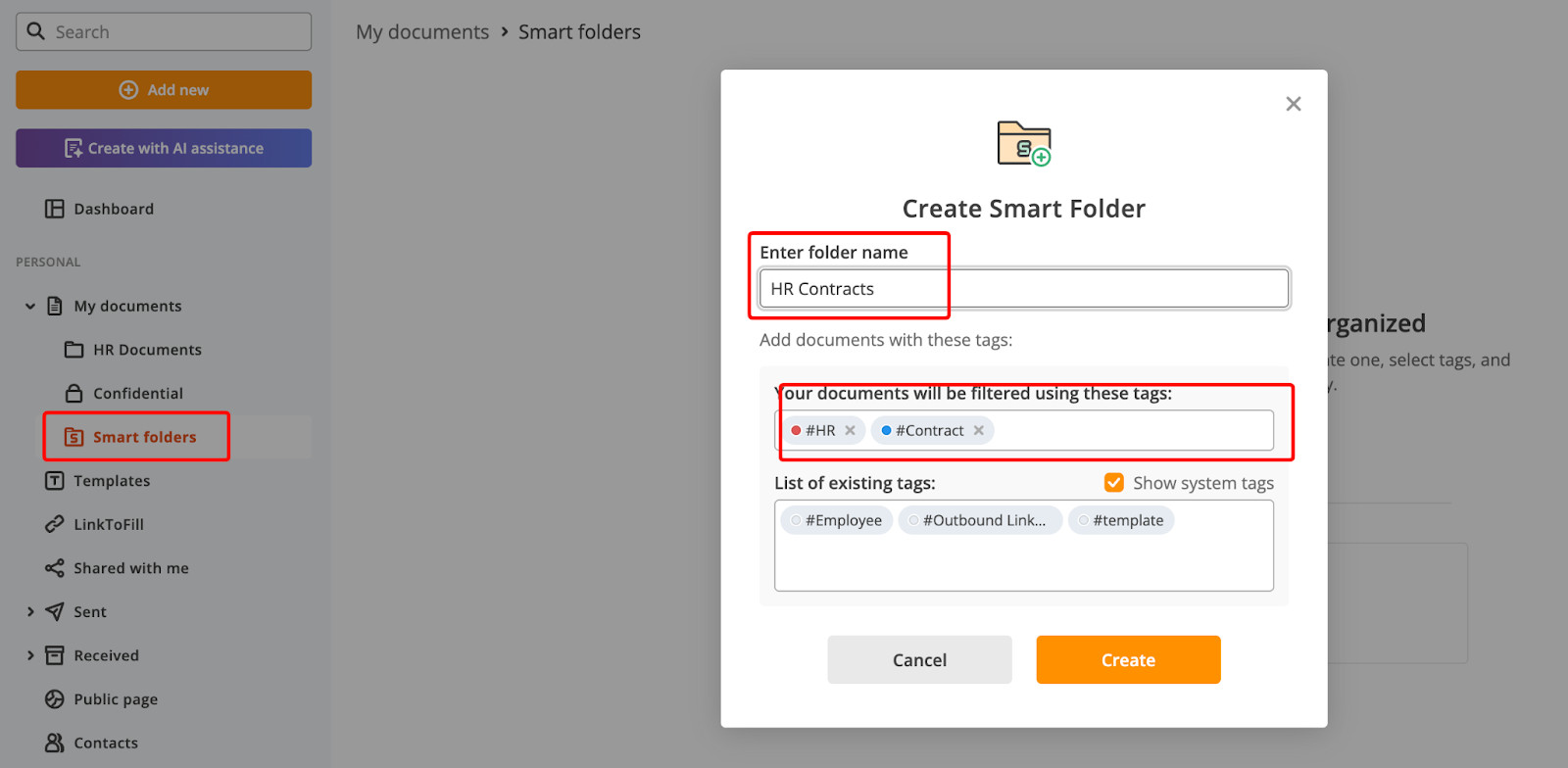Select My documents in sidebar

[127, 306]
